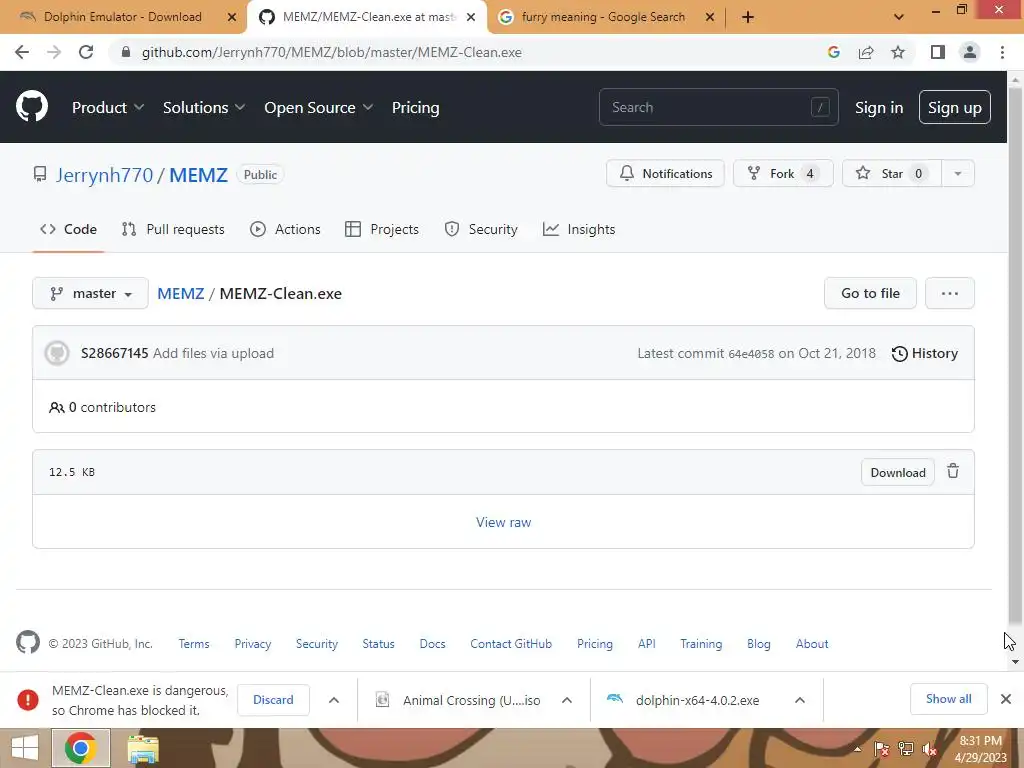This screenshot has width=1024, height=768.
Task: Open Chrome side panel icon
Action: (938, 52)
